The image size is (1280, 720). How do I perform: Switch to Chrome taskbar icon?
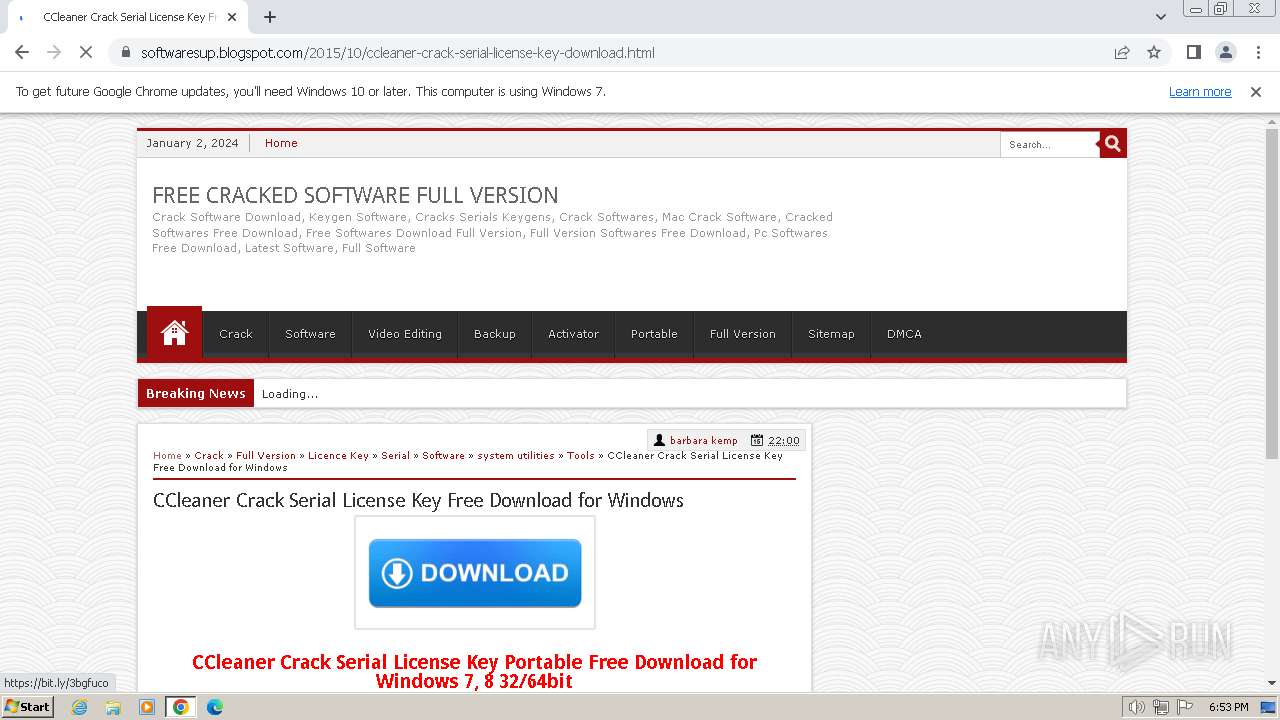click(x=181, y=707)
